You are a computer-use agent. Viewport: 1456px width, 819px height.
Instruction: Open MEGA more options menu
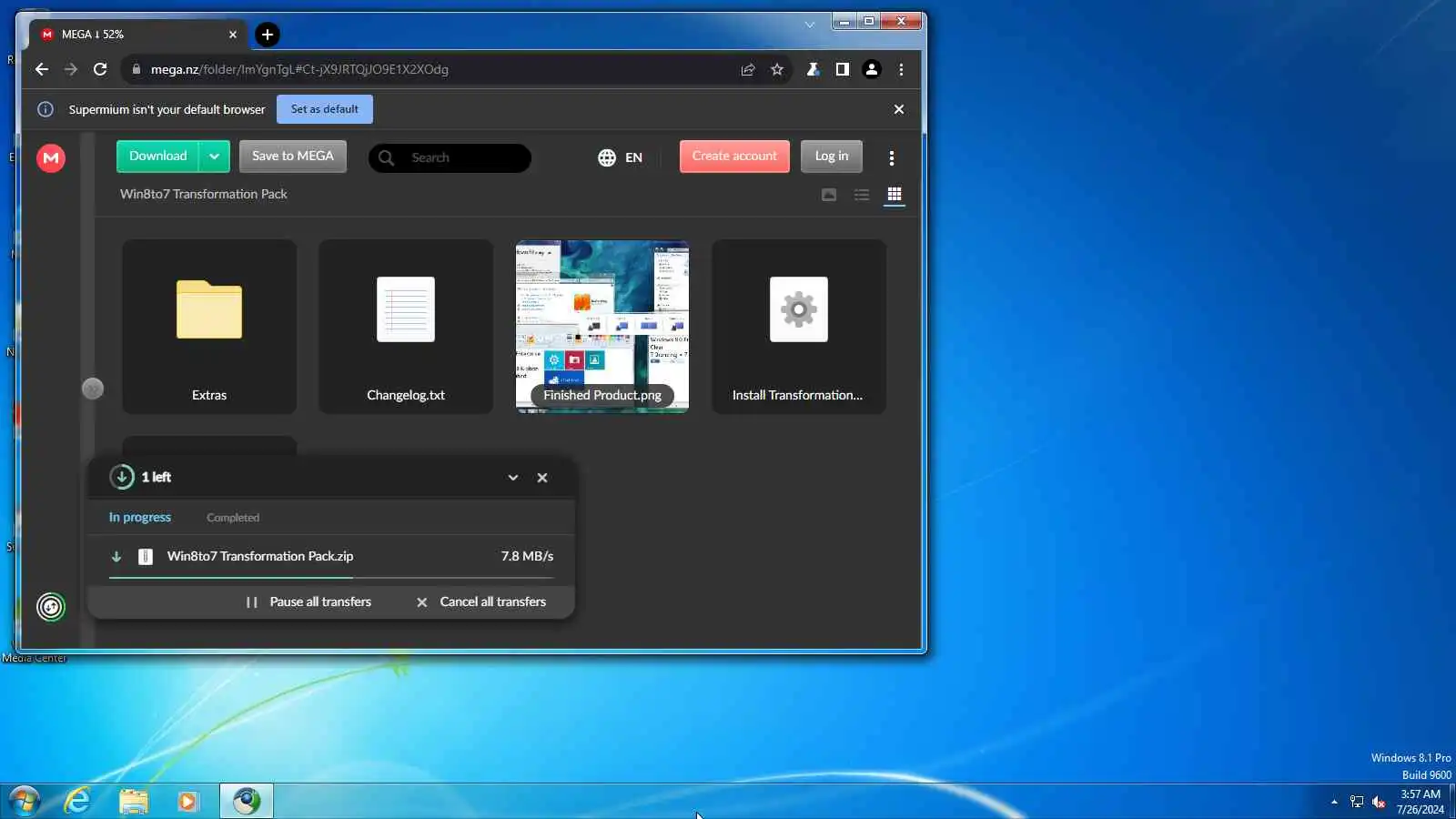point(892,157)
